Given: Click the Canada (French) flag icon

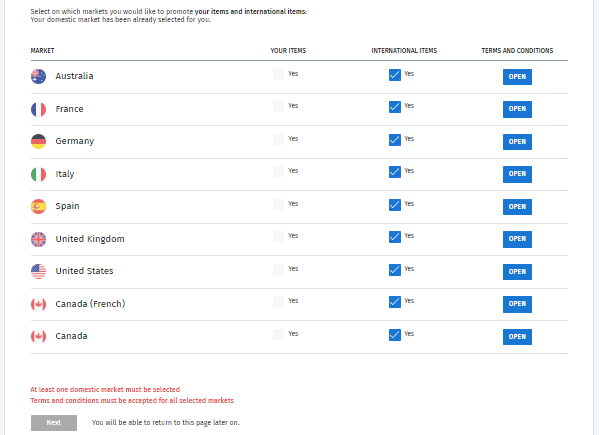Looking at the screenshot, I should 38,304.
